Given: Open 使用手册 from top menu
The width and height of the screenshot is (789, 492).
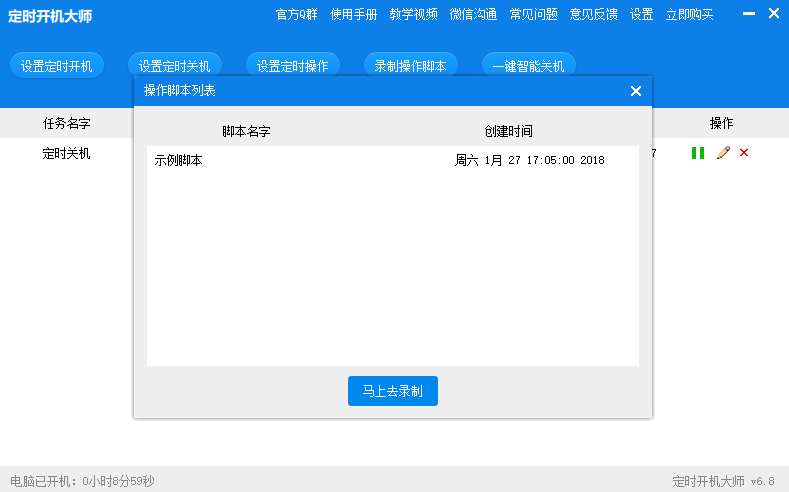Looking at the screenshot, I should click(354, 14).
